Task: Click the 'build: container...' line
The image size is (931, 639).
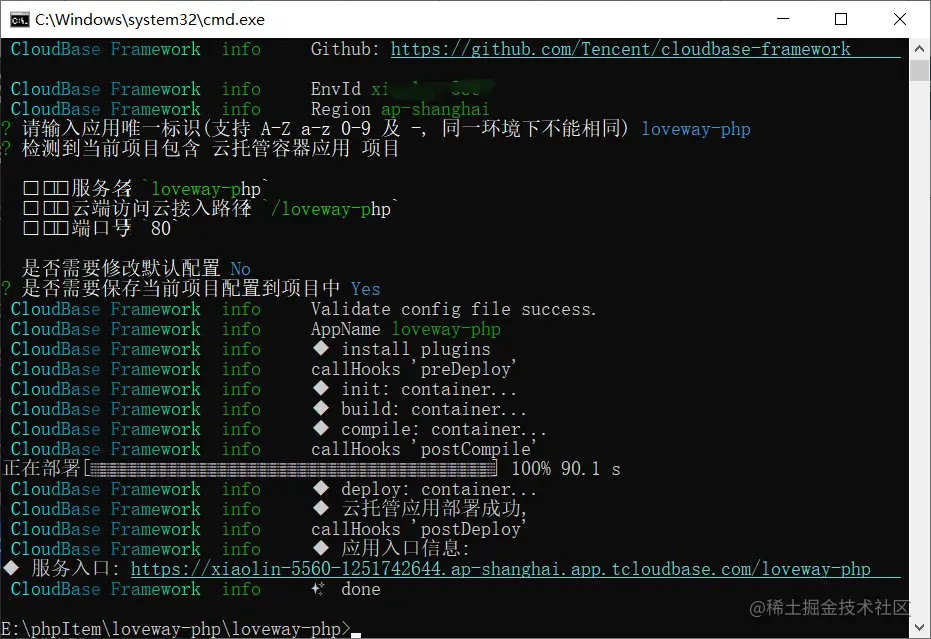Action: (x=419, y=409)
